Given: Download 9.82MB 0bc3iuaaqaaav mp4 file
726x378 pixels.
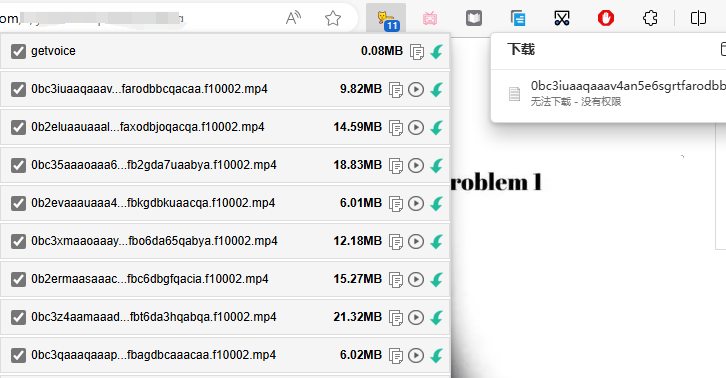Looking at the screenshot, I should click(x=437, y=89).
